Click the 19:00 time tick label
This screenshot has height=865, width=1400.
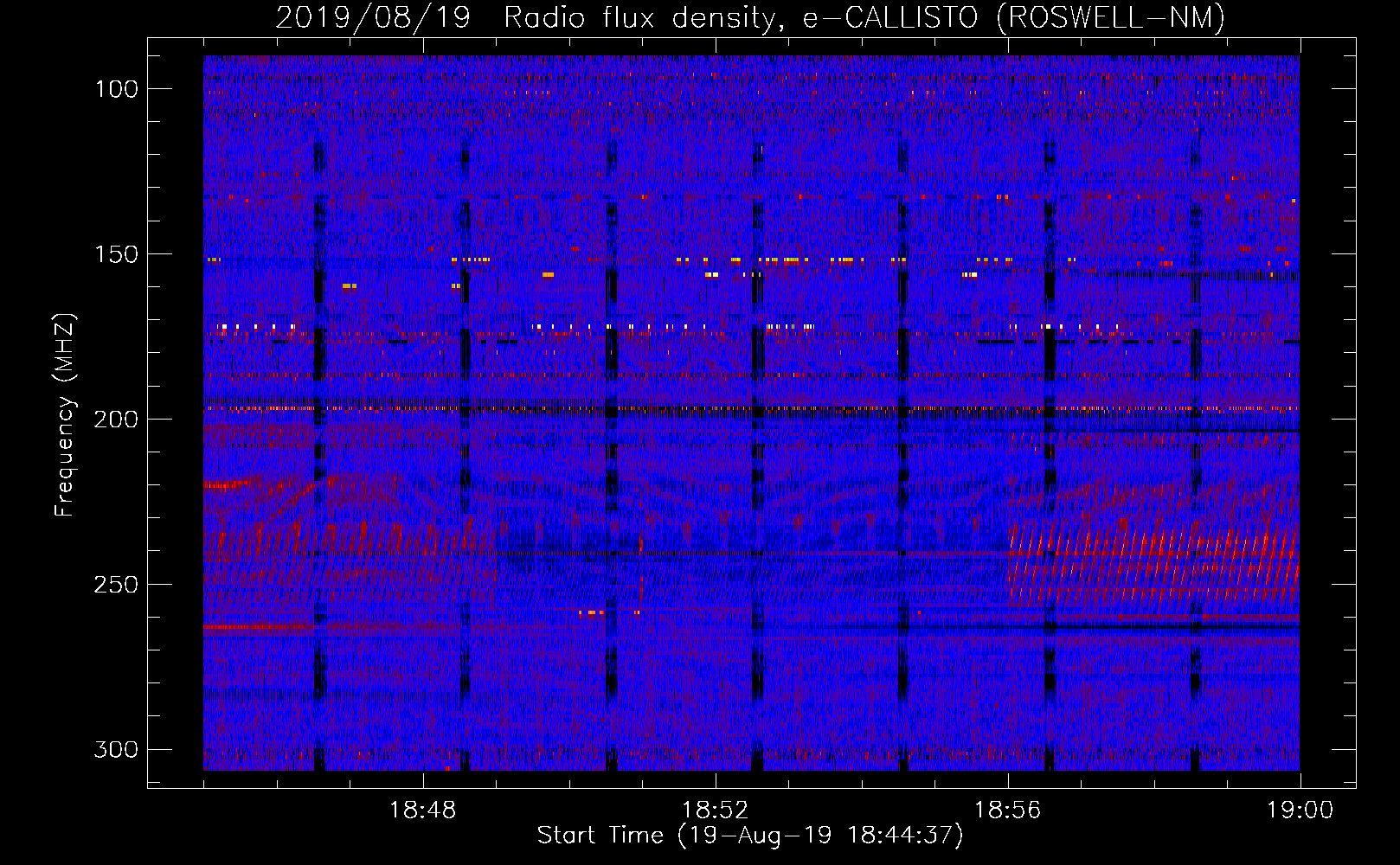pyautogui.click(x=1300, y=811)
